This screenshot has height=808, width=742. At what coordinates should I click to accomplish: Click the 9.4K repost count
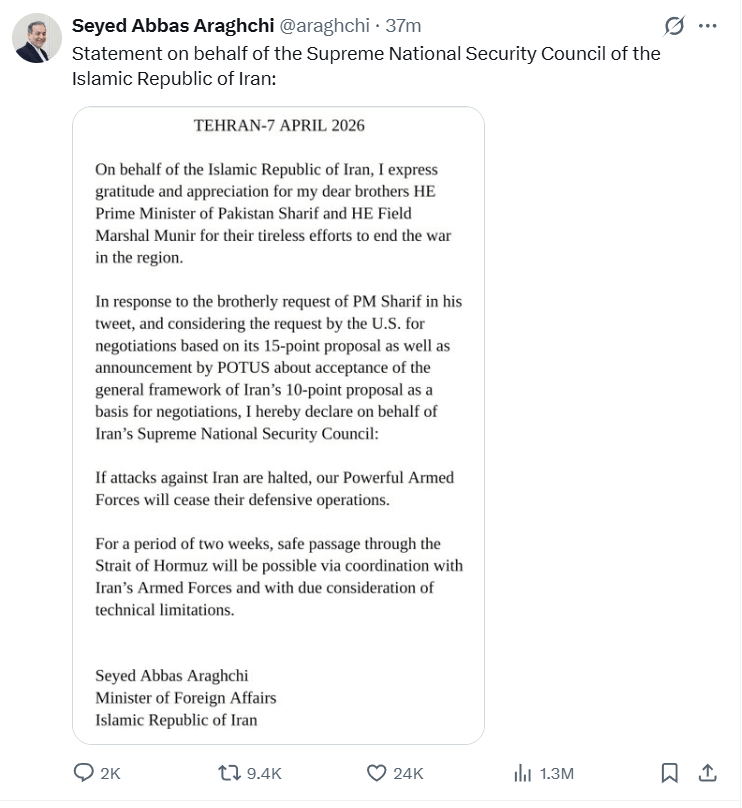pyautogui.click(x=264, y=773)
